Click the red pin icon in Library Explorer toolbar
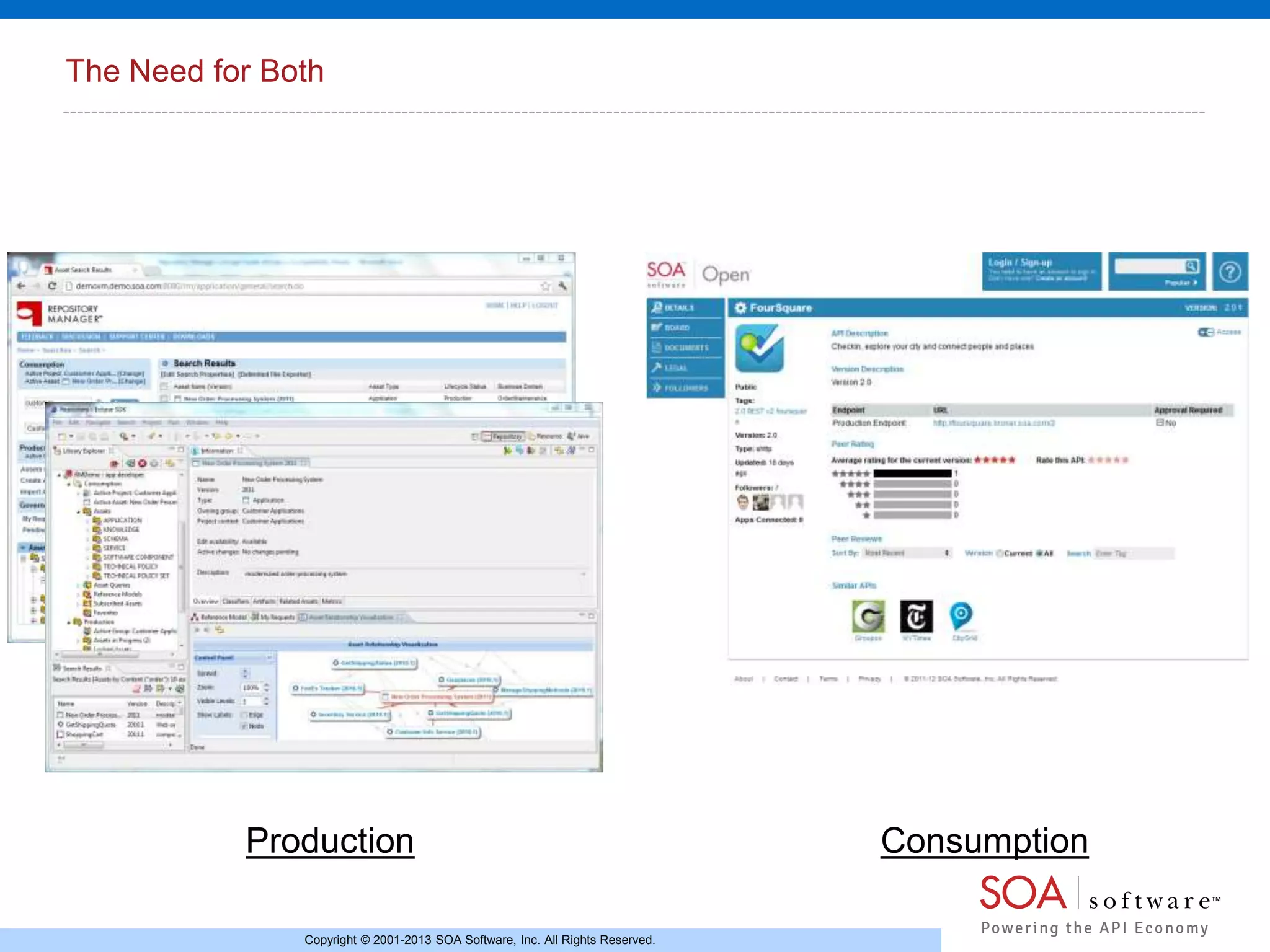 pyautogui.click(x=114, y=463)
